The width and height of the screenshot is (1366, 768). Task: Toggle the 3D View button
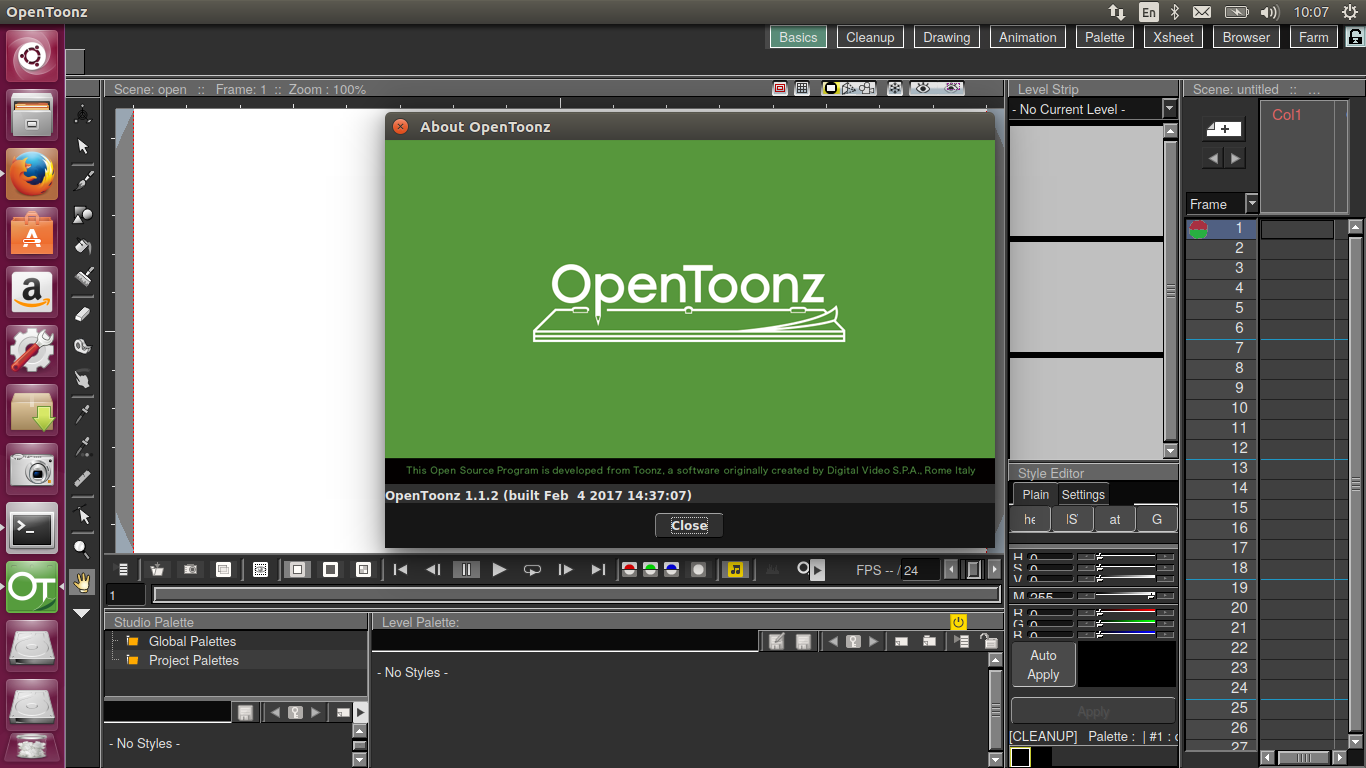[x=848, y=88]
